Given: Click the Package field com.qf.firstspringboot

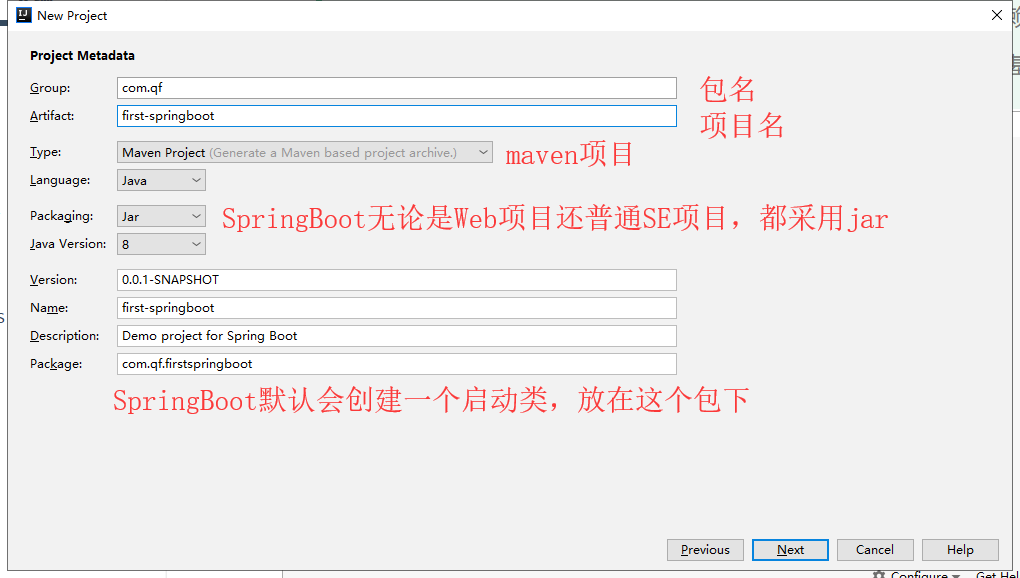Looking at the screenshot, I should [397, 363].
